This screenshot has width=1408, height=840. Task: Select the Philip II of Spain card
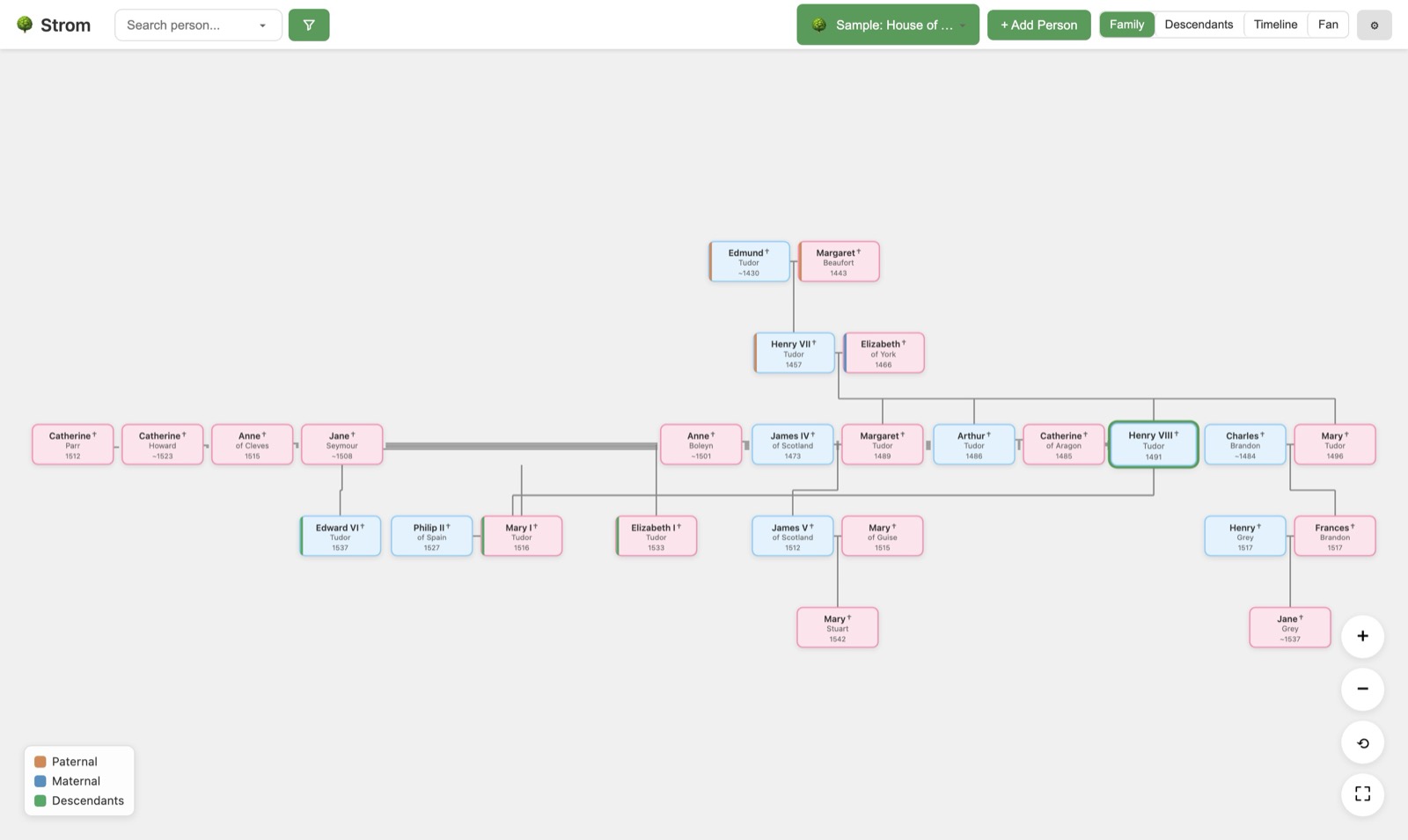(432, 537)
